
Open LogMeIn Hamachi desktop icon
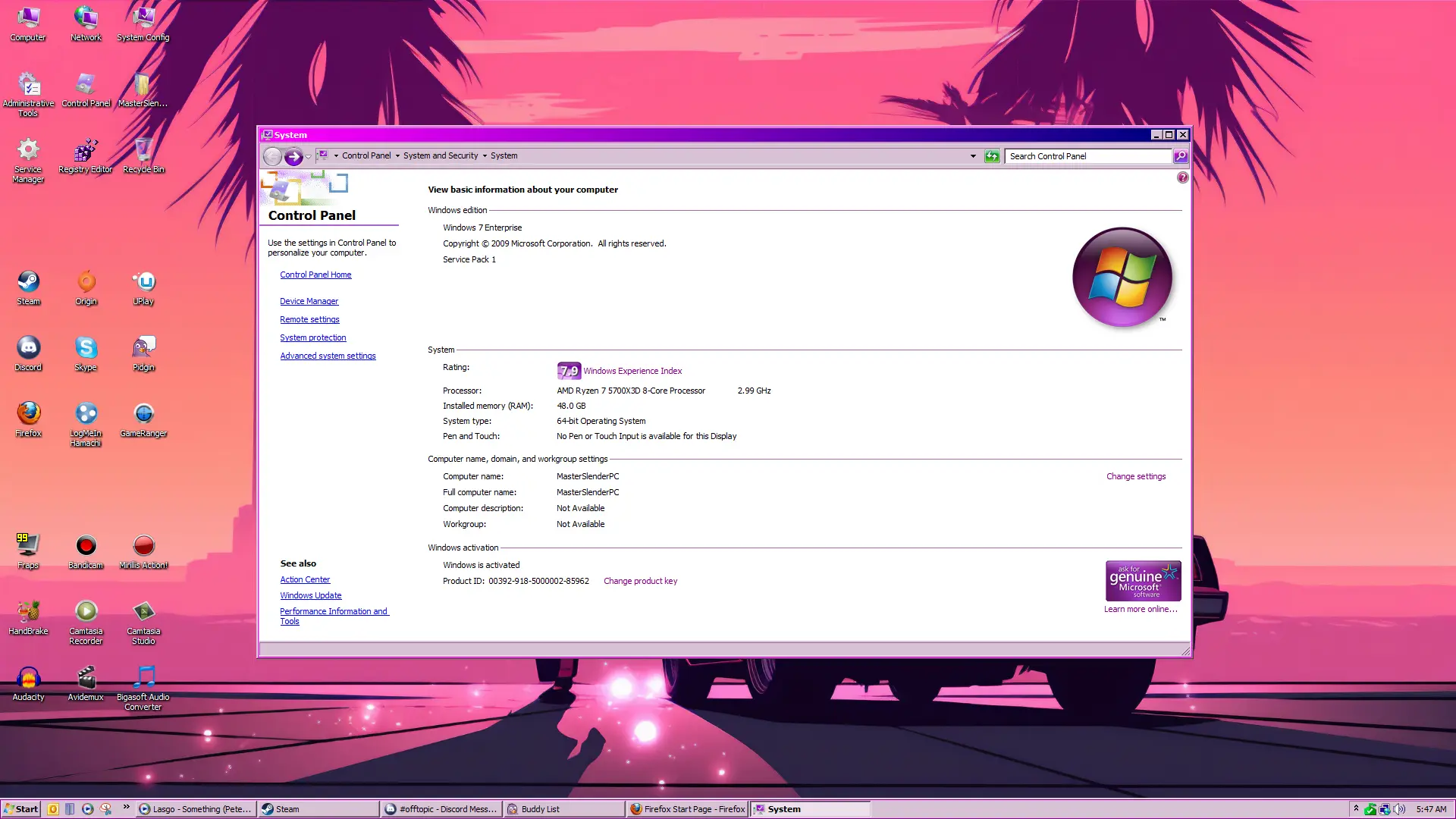pos(86,424)
